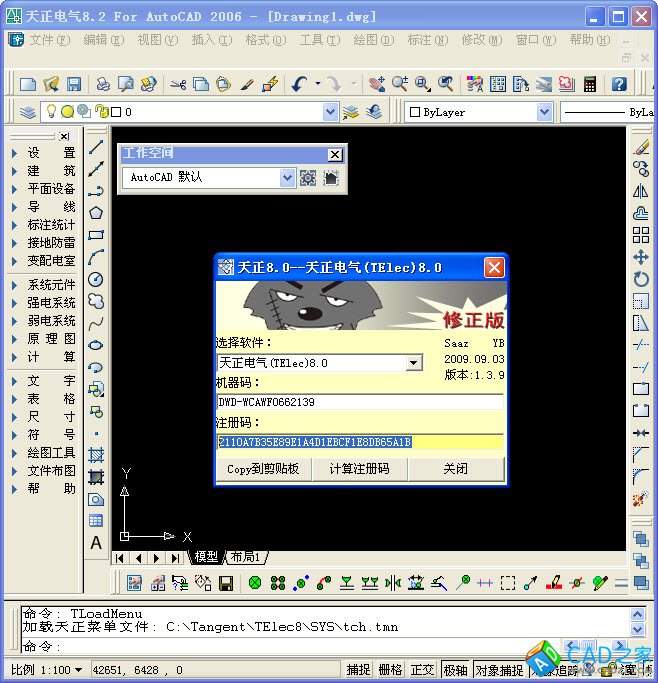The image size is (658, 683).
Task: Select the Multiline Text A tool
Action: [96, 543]
